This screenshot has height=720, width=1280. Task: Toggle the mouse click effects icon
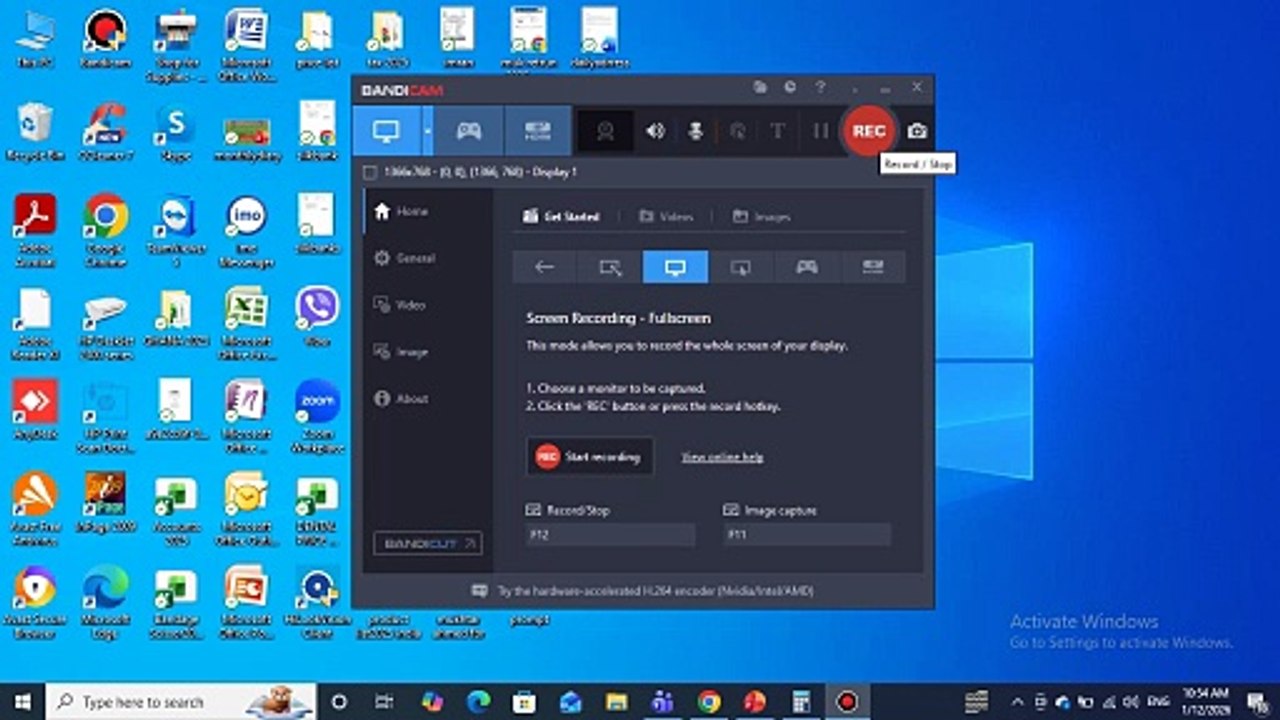point(737,131)
